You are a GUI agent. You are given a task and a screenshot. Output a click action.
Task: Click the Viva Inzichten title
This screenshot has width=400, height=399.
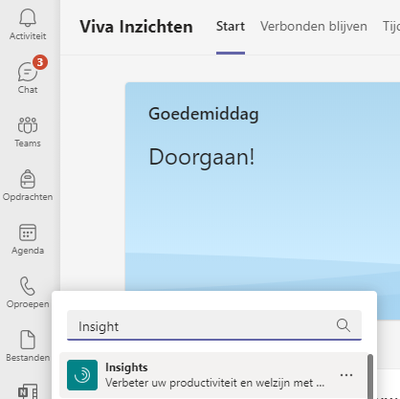tap(136, 27)
